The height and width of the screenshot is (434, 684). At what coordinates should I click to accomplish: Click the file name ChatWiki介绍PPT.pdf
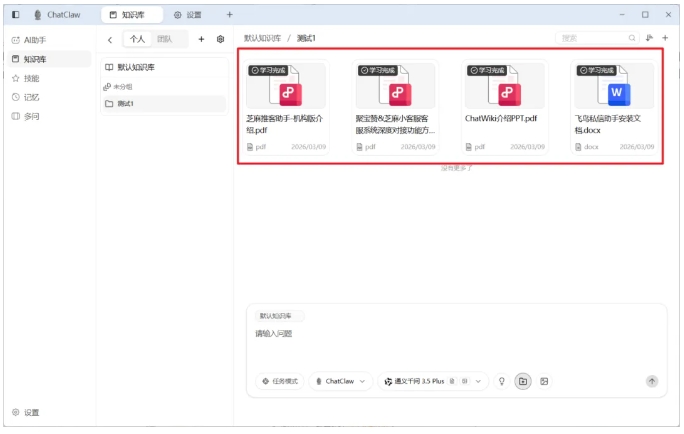[501, 119]
